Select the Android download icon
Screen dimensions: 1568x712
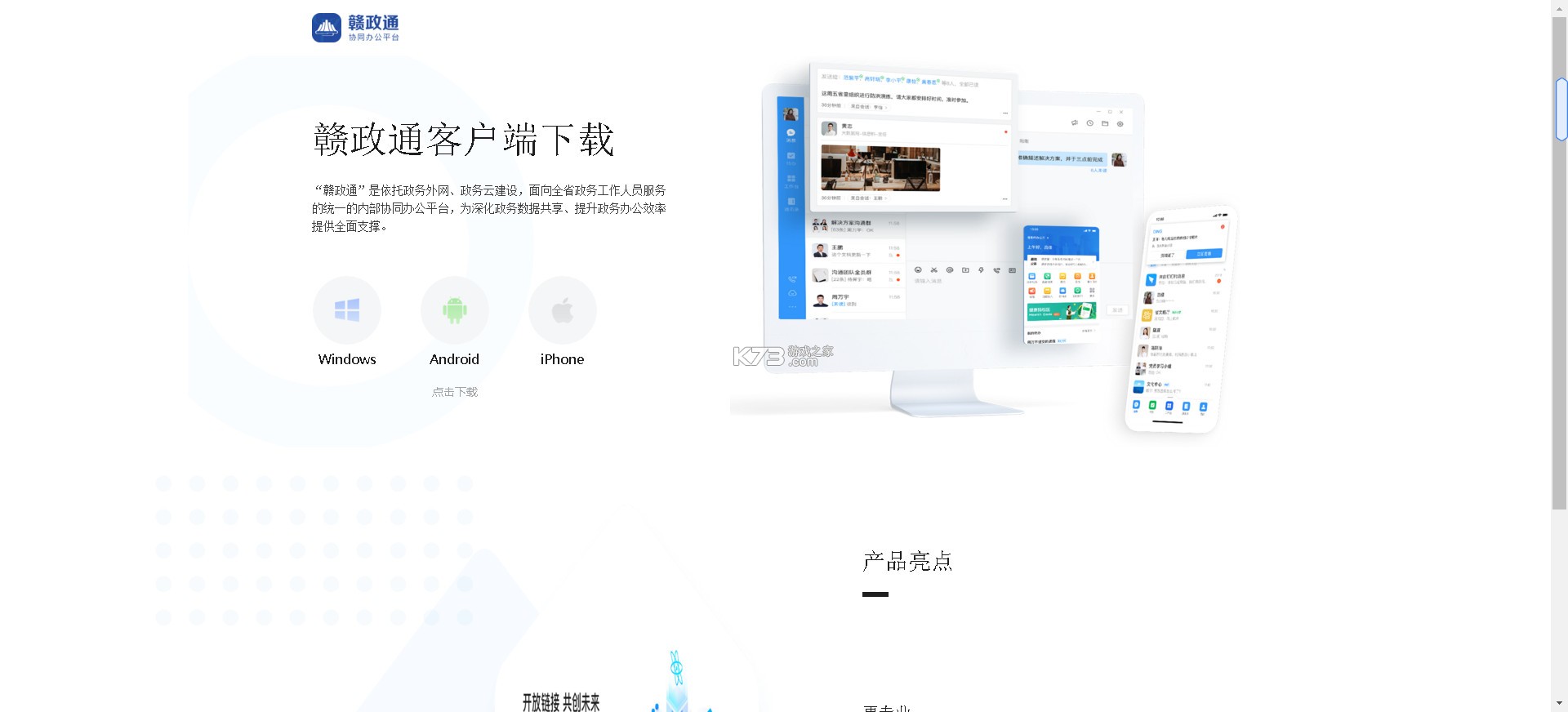click(455, 310)
